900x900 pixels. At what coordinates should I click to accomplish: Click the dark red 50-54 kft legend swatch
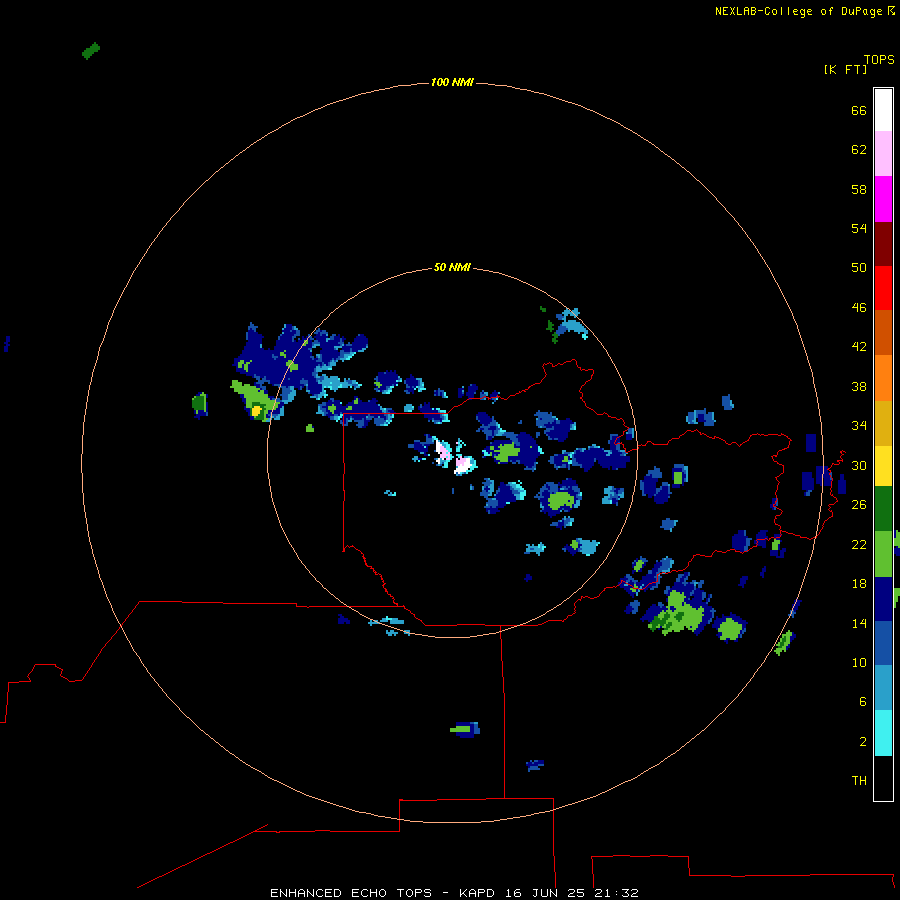[883, 243]
